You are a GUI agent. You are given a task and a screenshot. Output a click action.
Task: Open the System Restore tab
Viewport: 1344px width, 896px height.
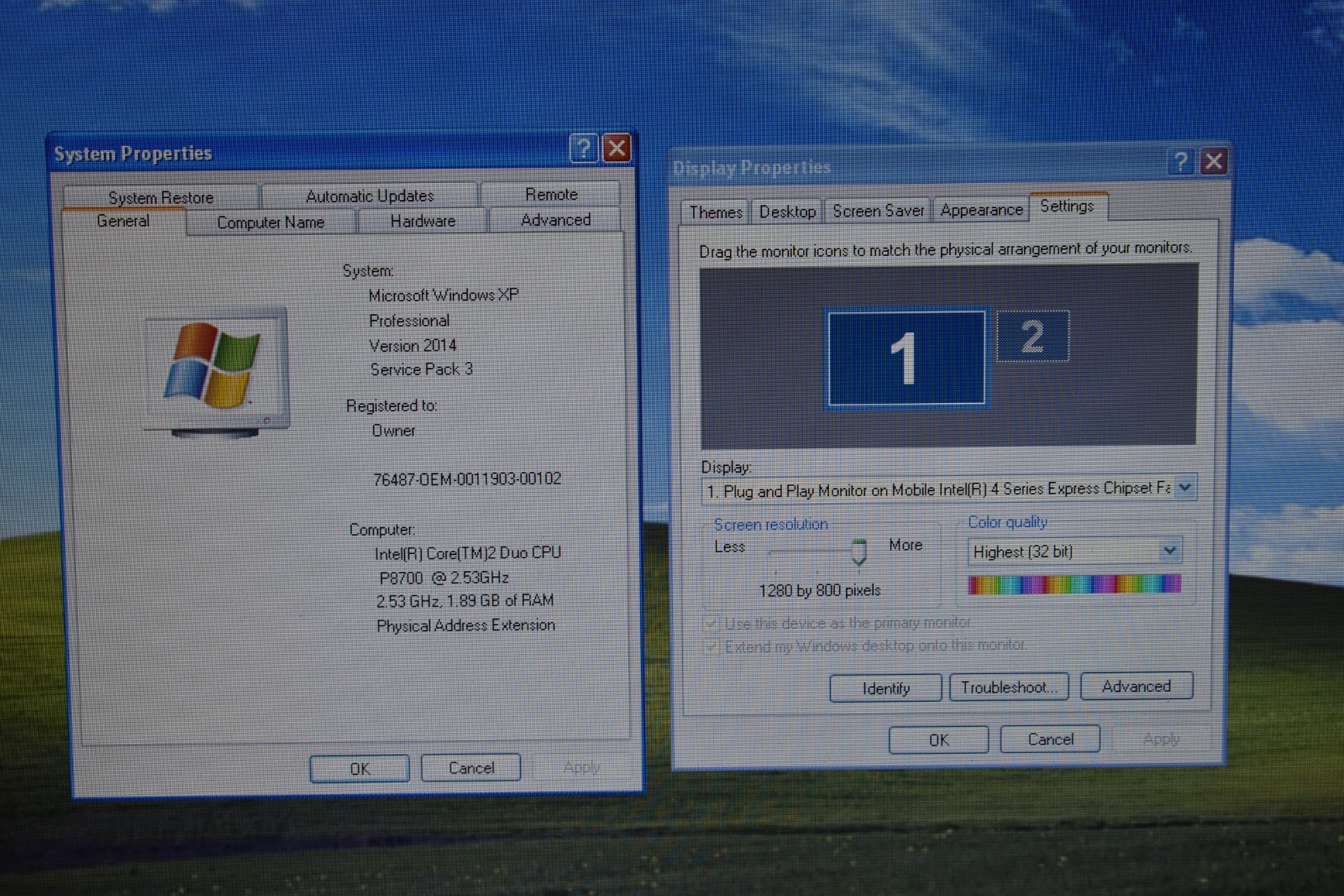[160, 197]
